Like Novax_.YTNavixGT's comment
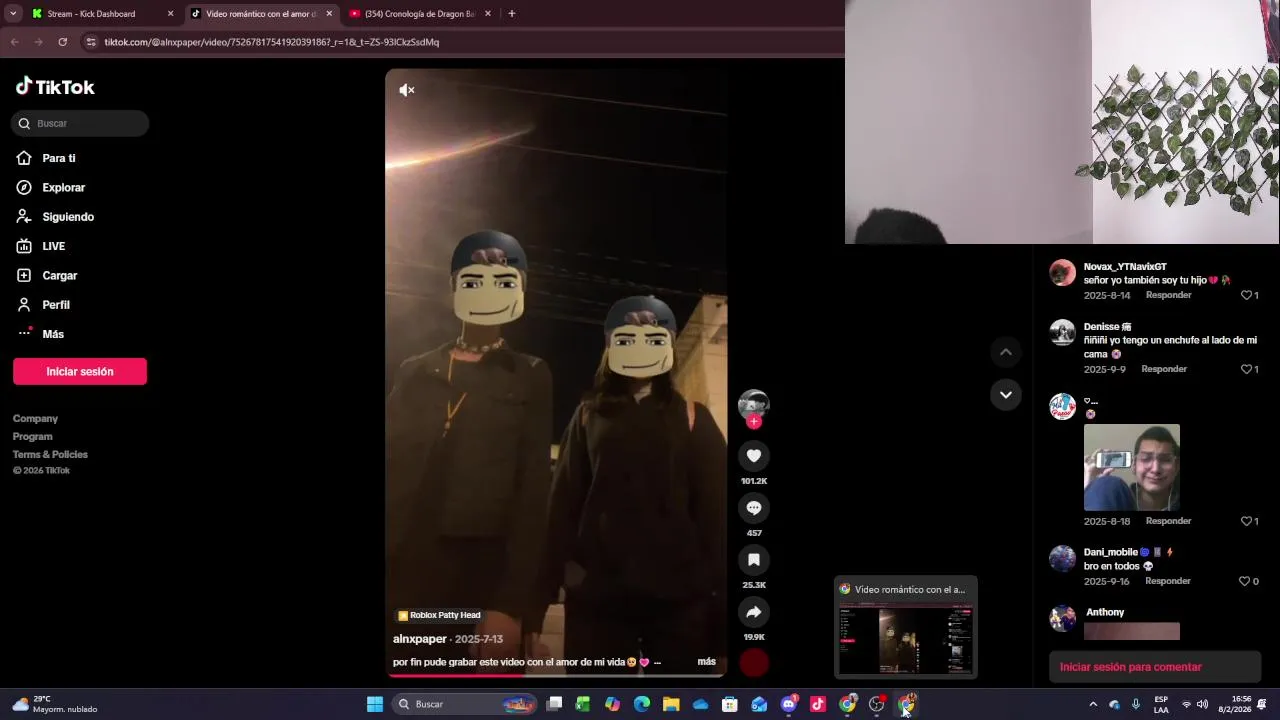 tap(1247, 296)
